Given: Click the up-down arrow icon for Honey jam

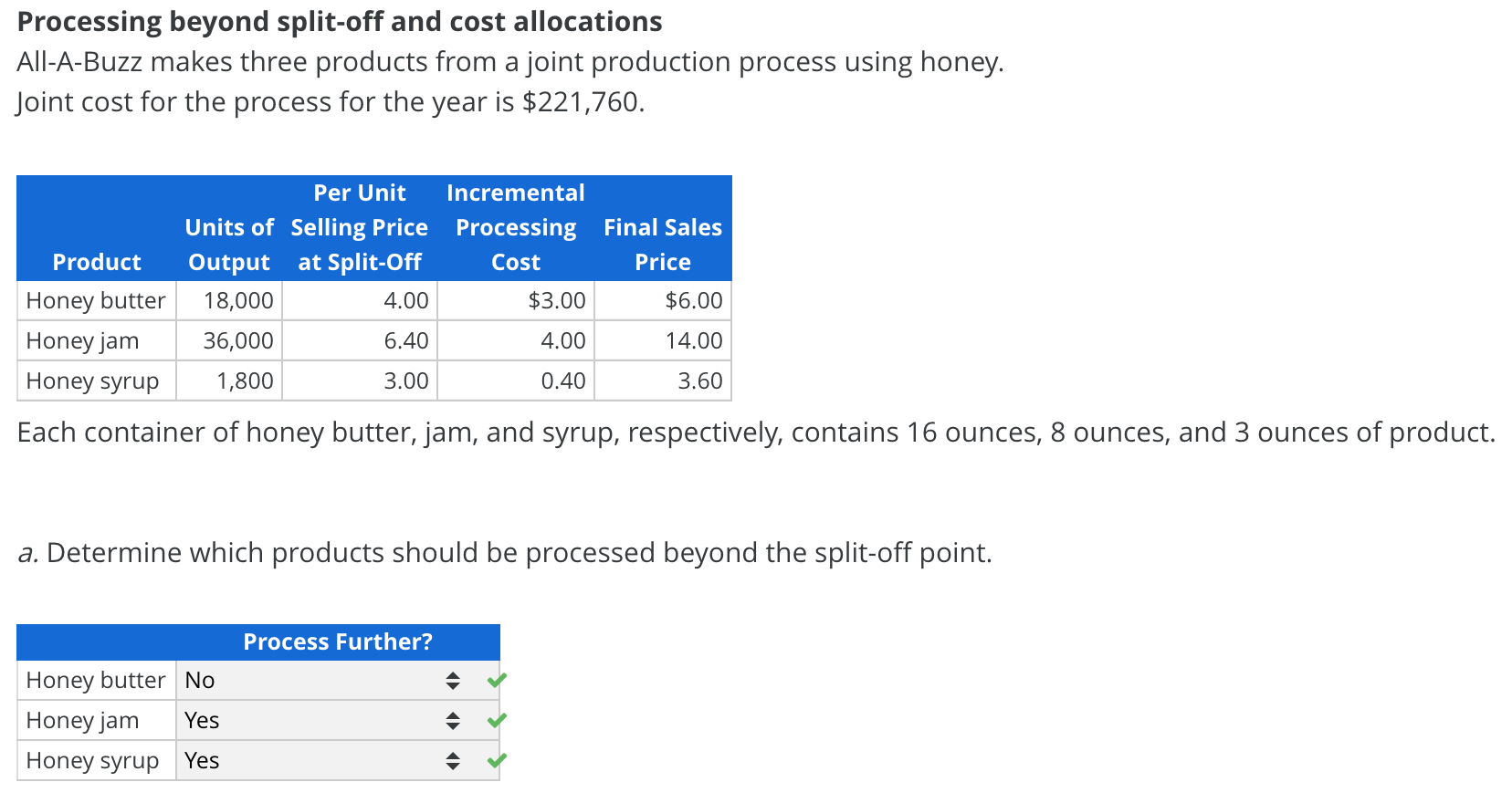Looking at the screenshot, I should click(x=453, y=720).
